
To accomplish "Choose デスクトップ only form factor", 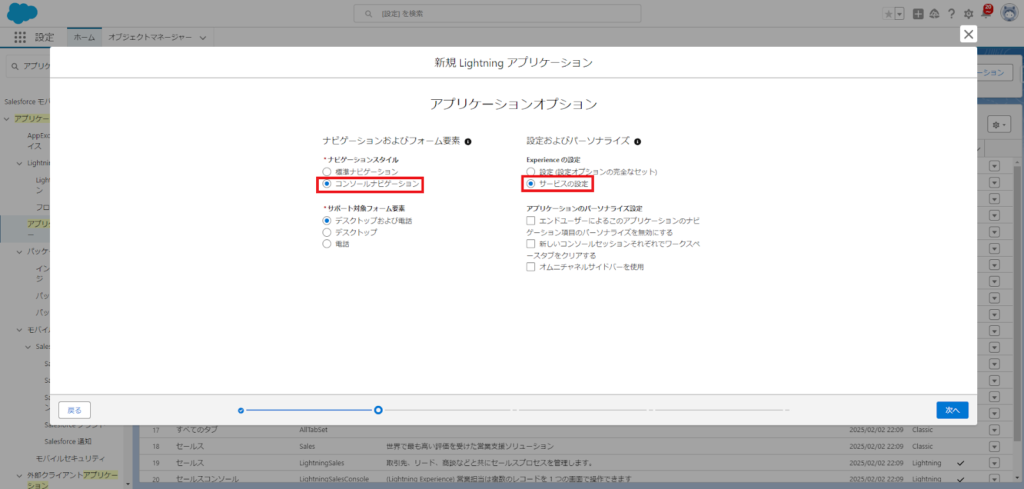I will (x=327, y=232).
